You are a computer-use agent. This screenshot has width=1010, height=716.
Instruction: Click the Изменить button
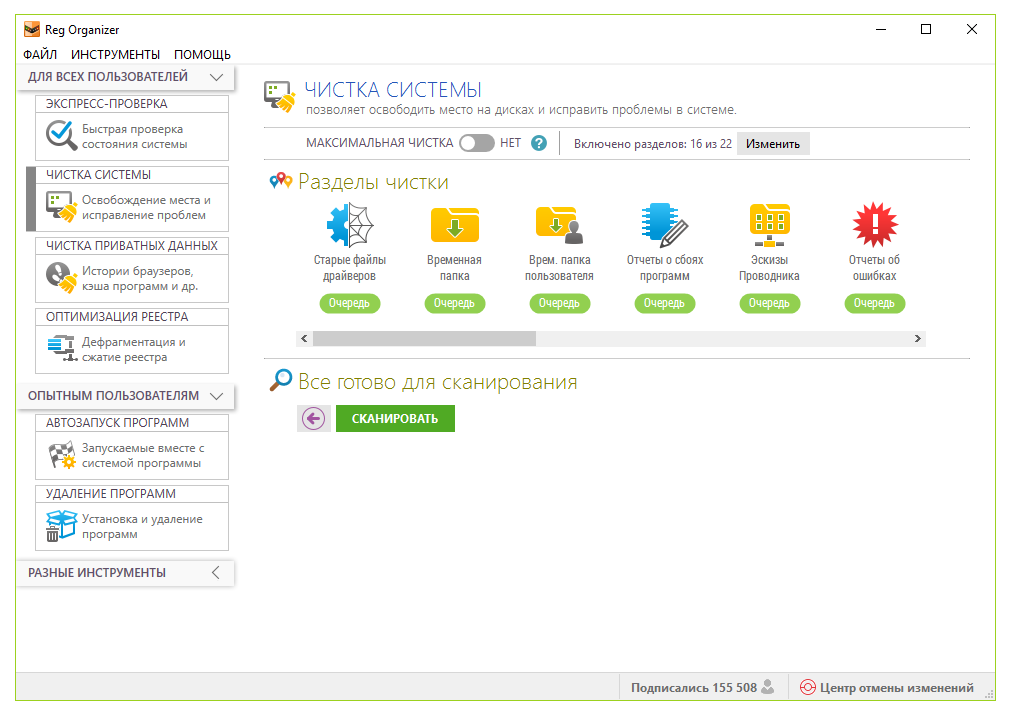pos(773,144)
